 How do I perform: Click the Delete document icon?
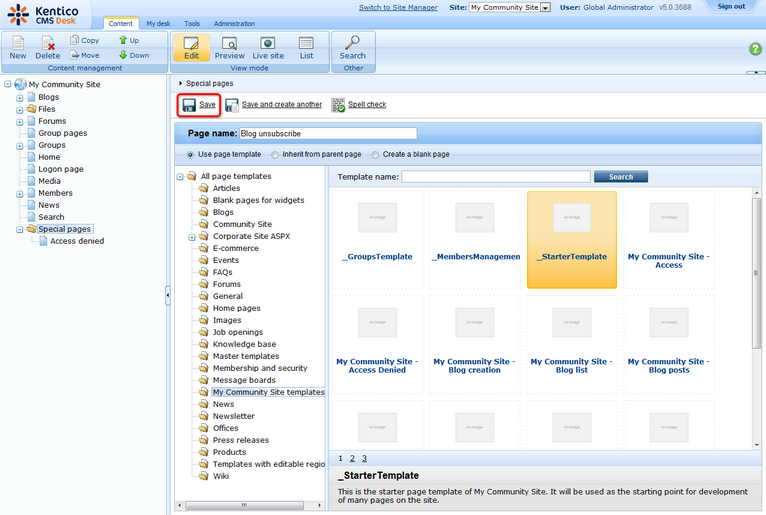pyautogui.click(x=47, y=43)
